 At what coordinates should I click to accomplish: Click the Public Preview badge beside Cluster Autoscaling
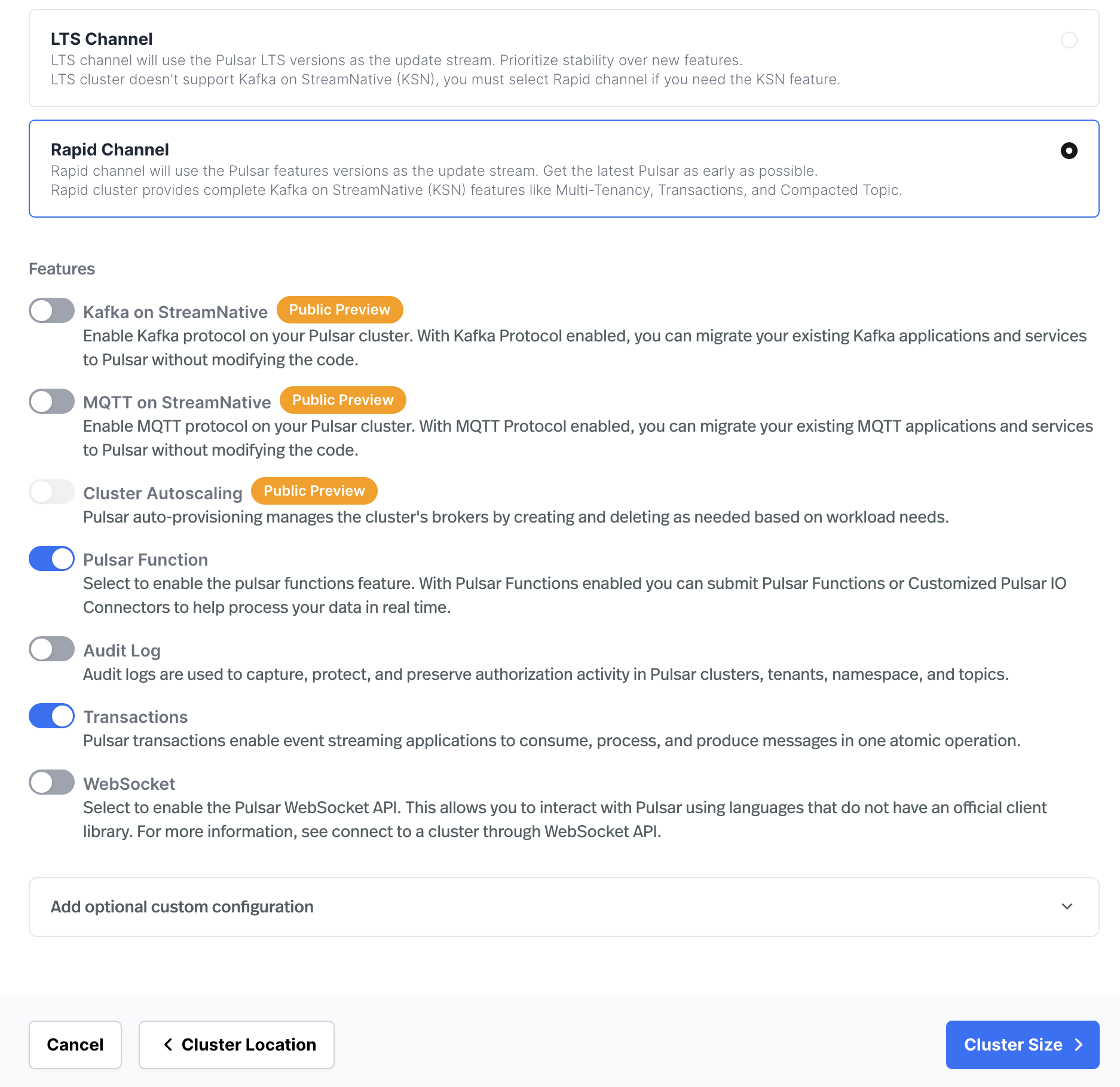pyautogui.click(x=314, y=490)
